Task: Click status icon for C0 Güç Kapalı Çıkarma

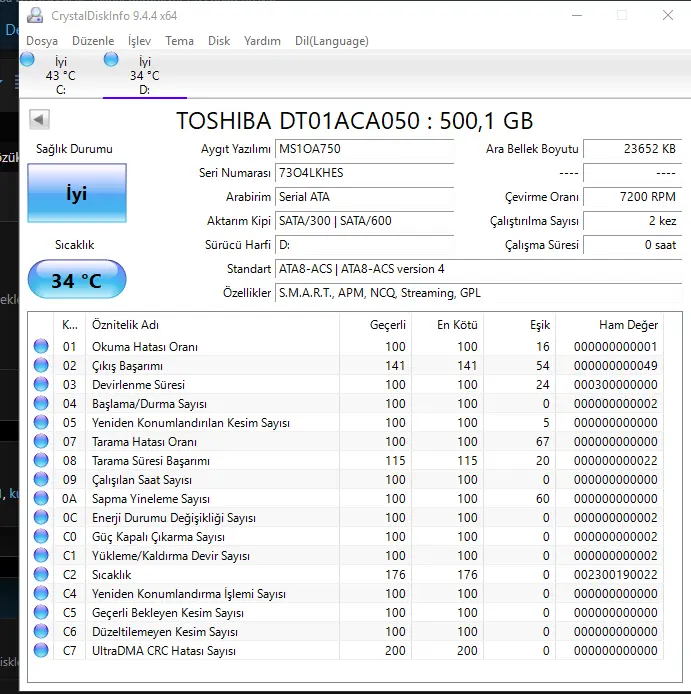Action: click(41, 536)
